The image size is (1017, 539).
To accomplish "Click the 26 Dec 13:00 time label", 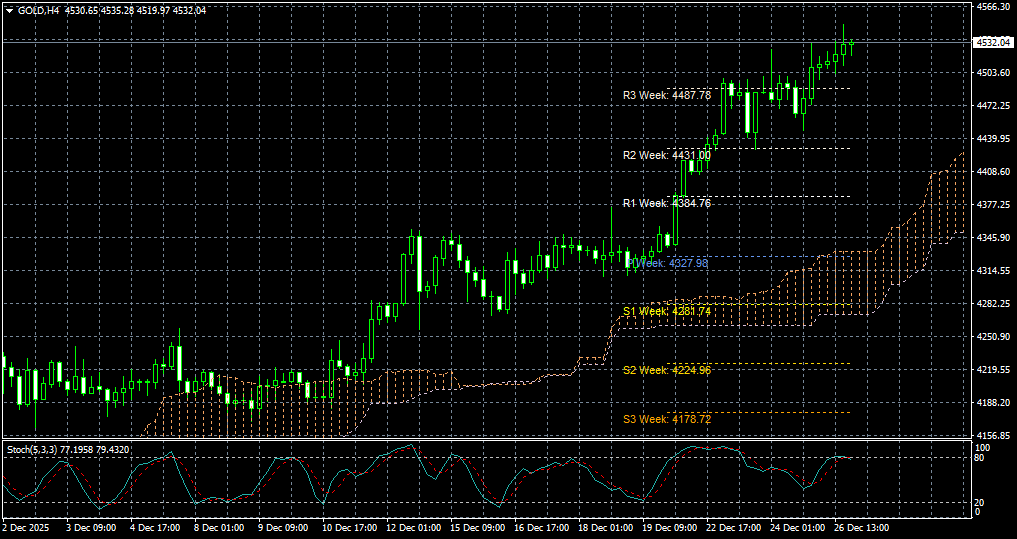I will (863, 529).
